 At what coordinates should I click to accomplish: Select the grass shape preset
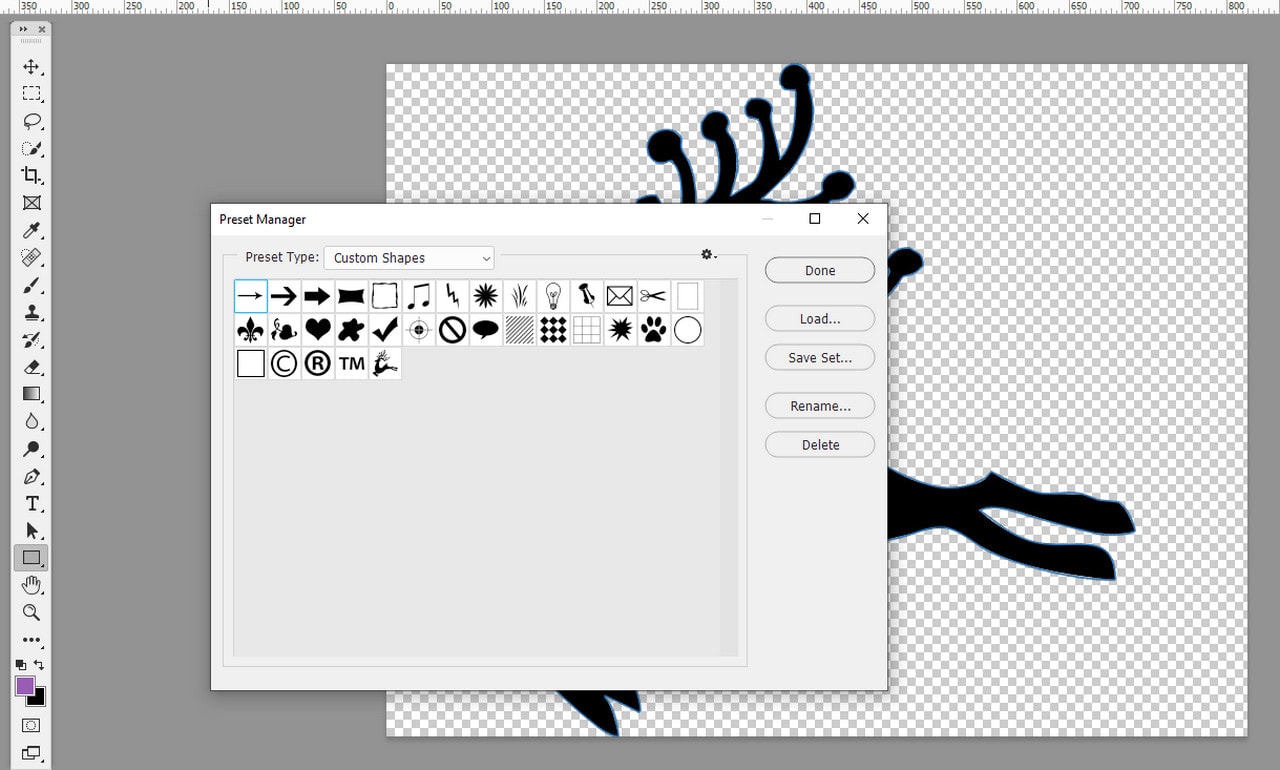click(x=520, y=296)
